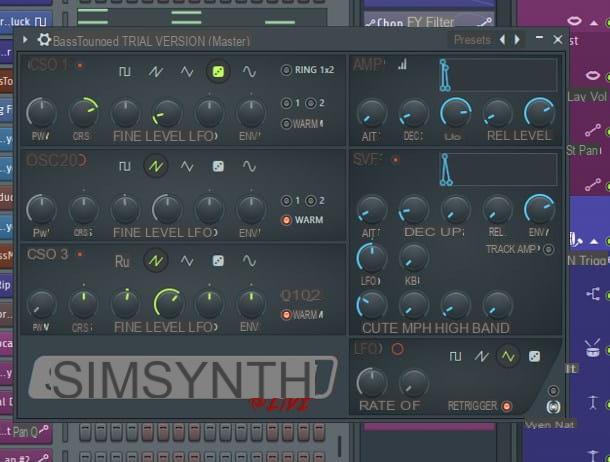Select the Lay Vol track in playlist

pos(587,96)
